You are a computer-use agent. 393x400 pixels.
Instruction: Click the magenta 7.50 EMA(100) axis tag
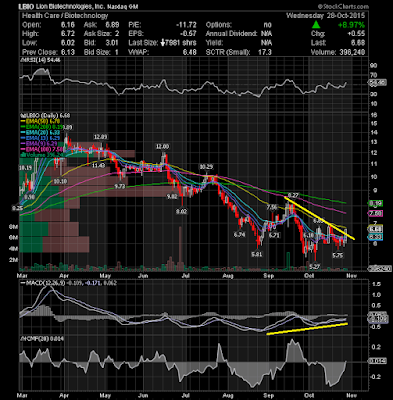(375, 213)
